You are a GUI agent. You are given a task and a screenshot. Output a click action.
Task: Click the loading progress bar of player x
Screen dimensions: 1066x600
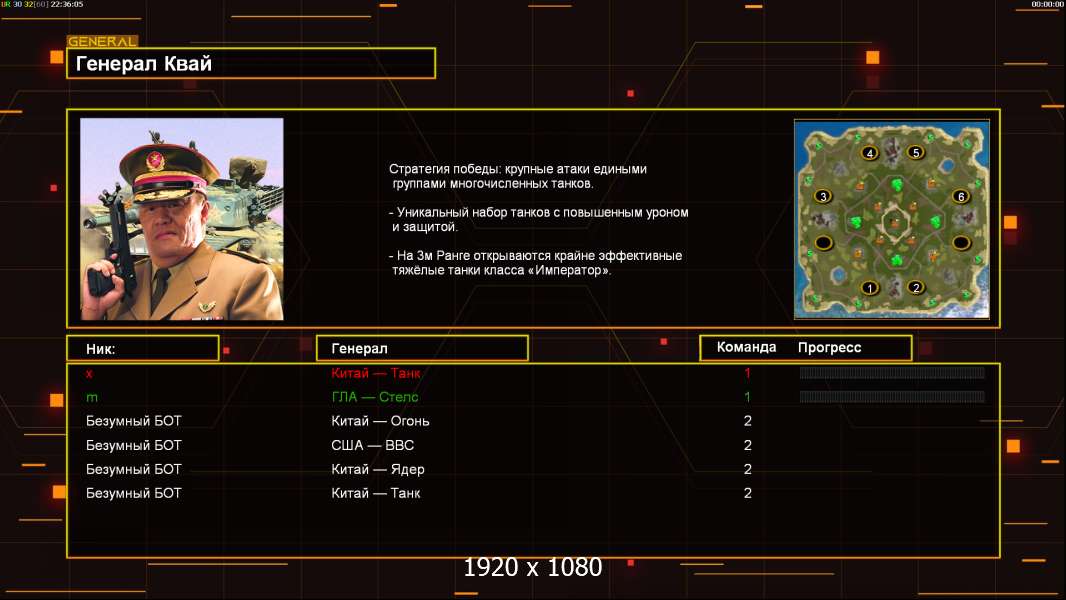[x=892, y=373]
